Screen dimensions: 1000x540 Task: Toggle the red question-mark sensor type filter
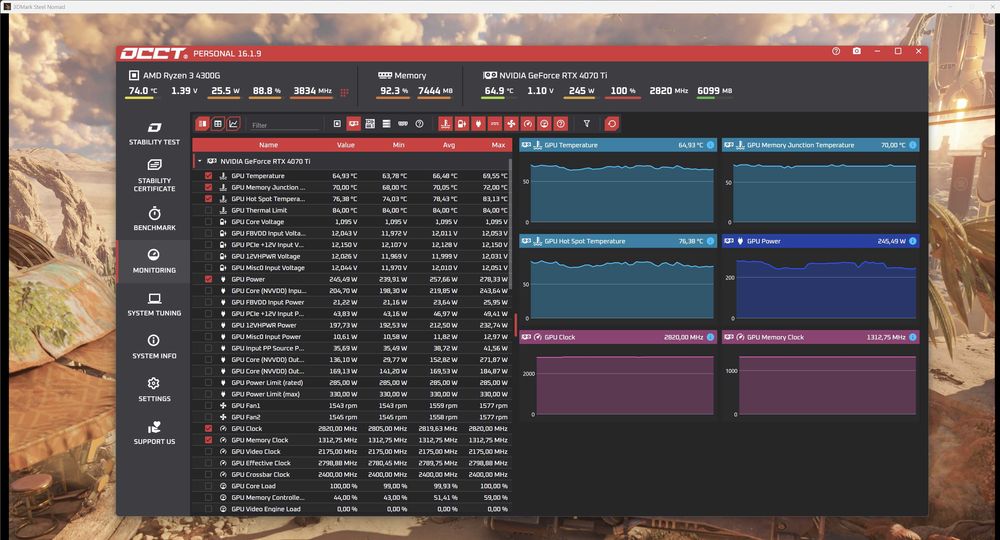coord(561,124)
